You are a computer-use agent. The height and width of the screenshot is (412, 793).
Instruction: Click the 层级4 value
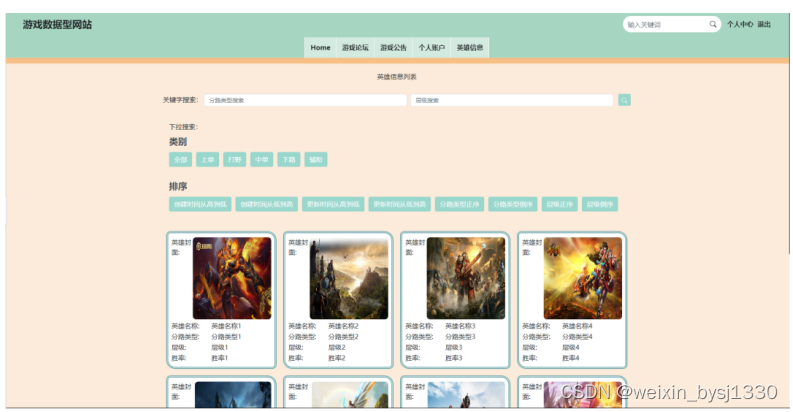[x=571, y=347]
